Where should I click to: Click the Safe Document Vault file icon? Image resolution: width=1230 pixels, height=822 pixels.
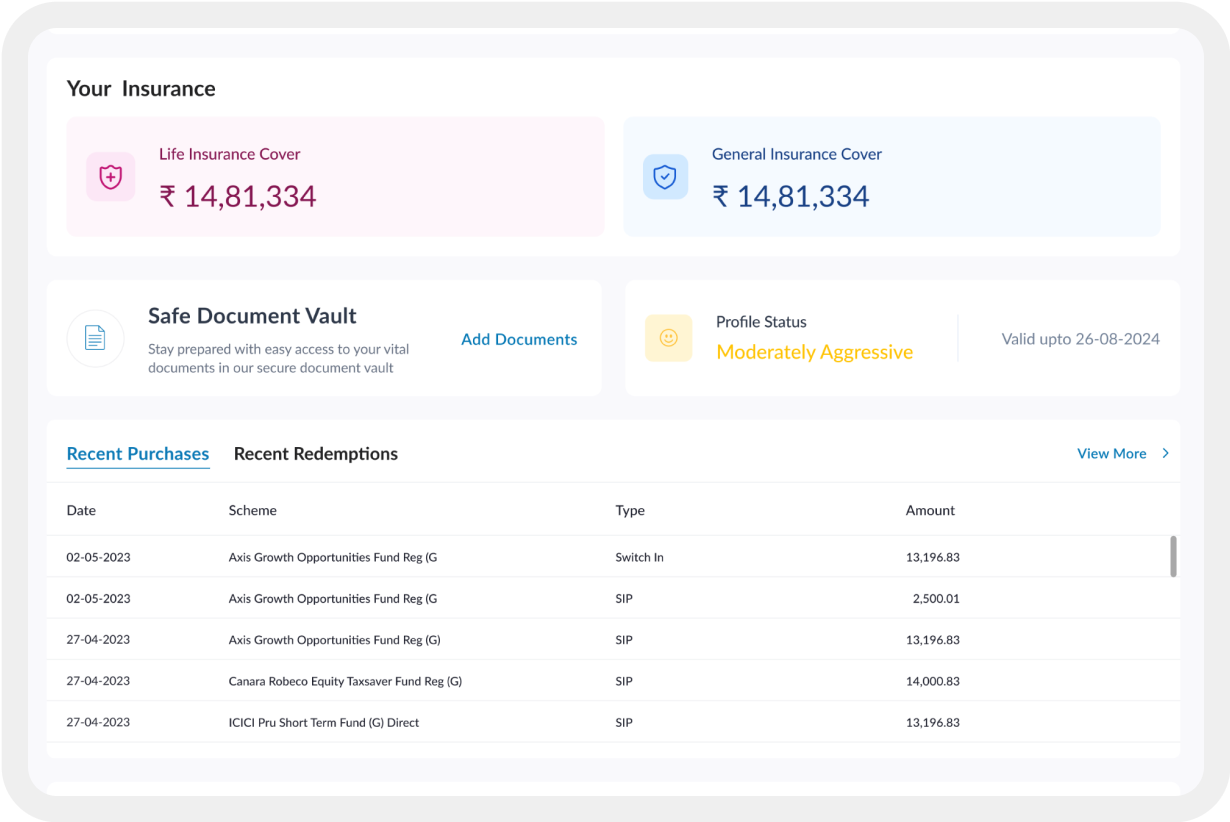(x=95, y=338)
